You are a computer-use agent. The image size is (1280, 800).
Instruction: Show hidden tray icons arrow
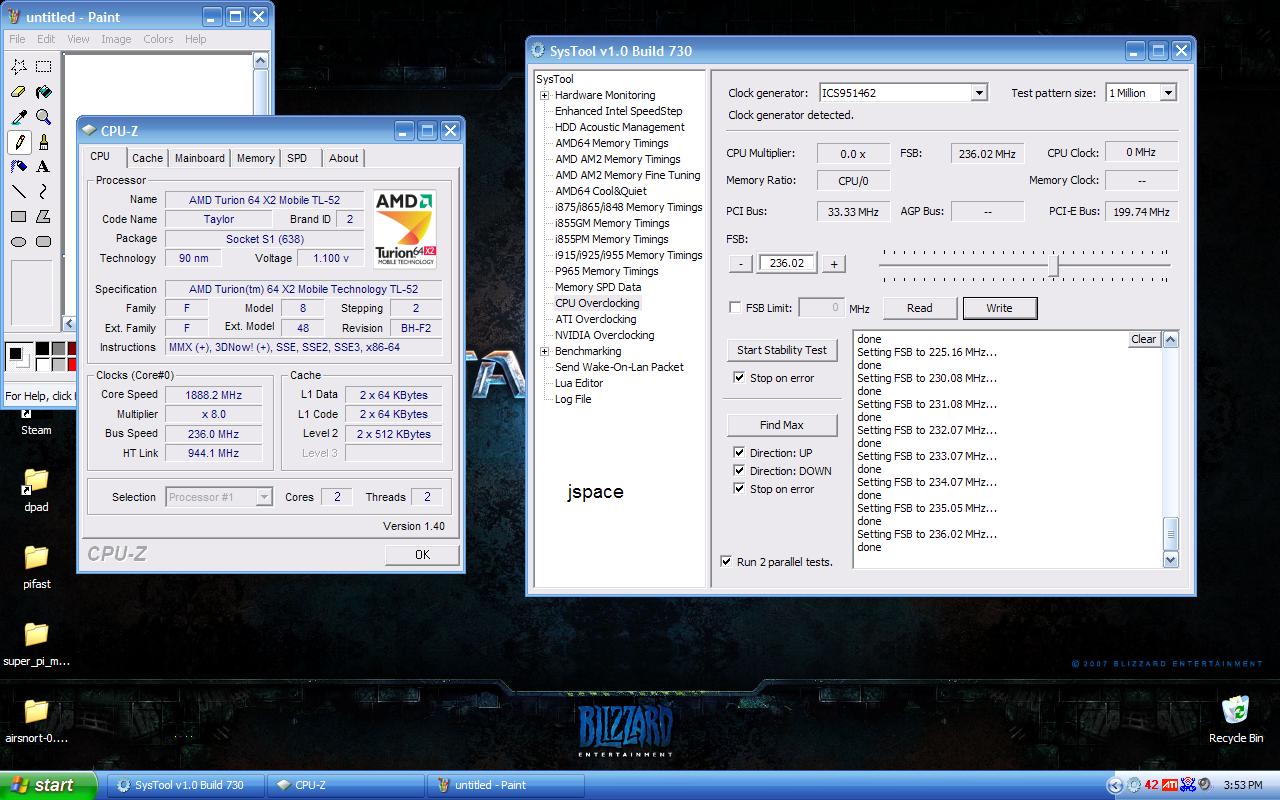point(1116,785)
